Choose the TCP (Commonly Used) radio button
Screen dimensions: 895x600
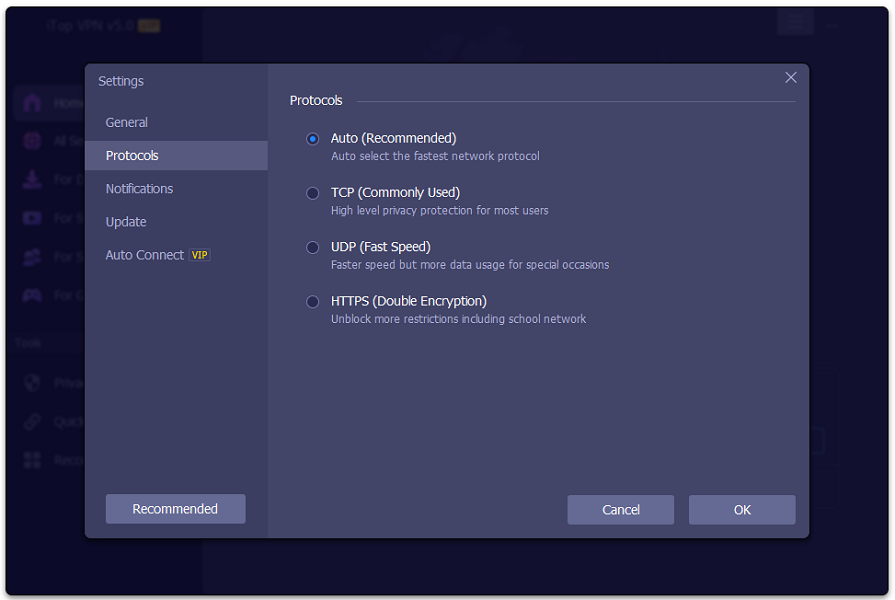(313, 193)
